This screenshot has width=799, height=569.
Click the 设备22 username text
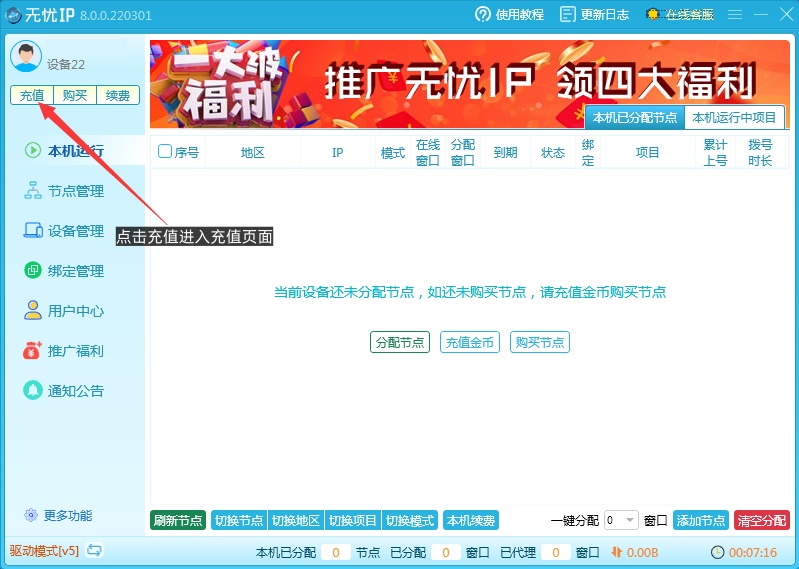(66, 65)
